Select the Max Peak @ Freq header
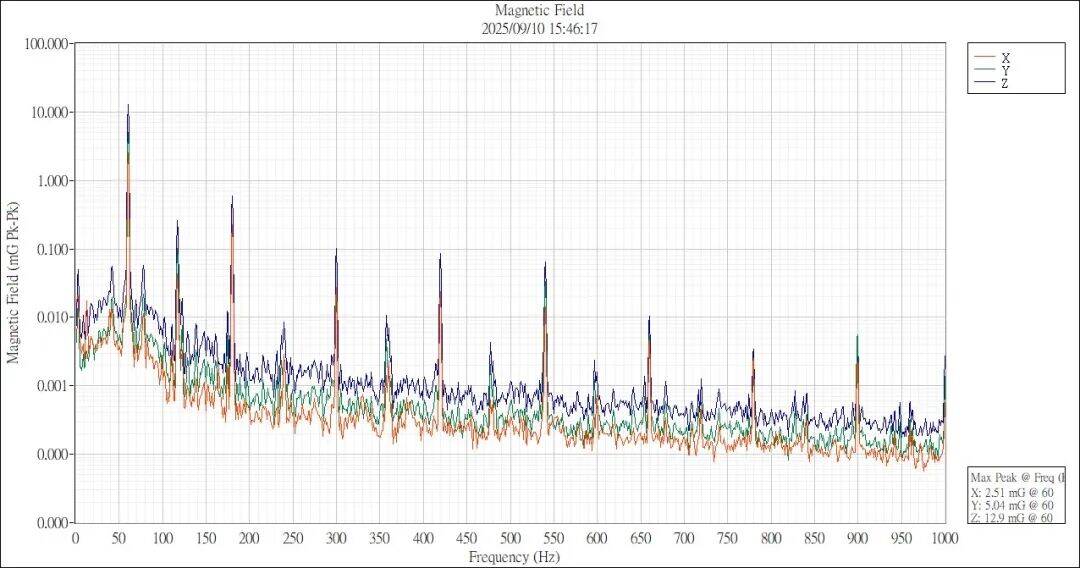1080x568 pixels. [1016, 478]
